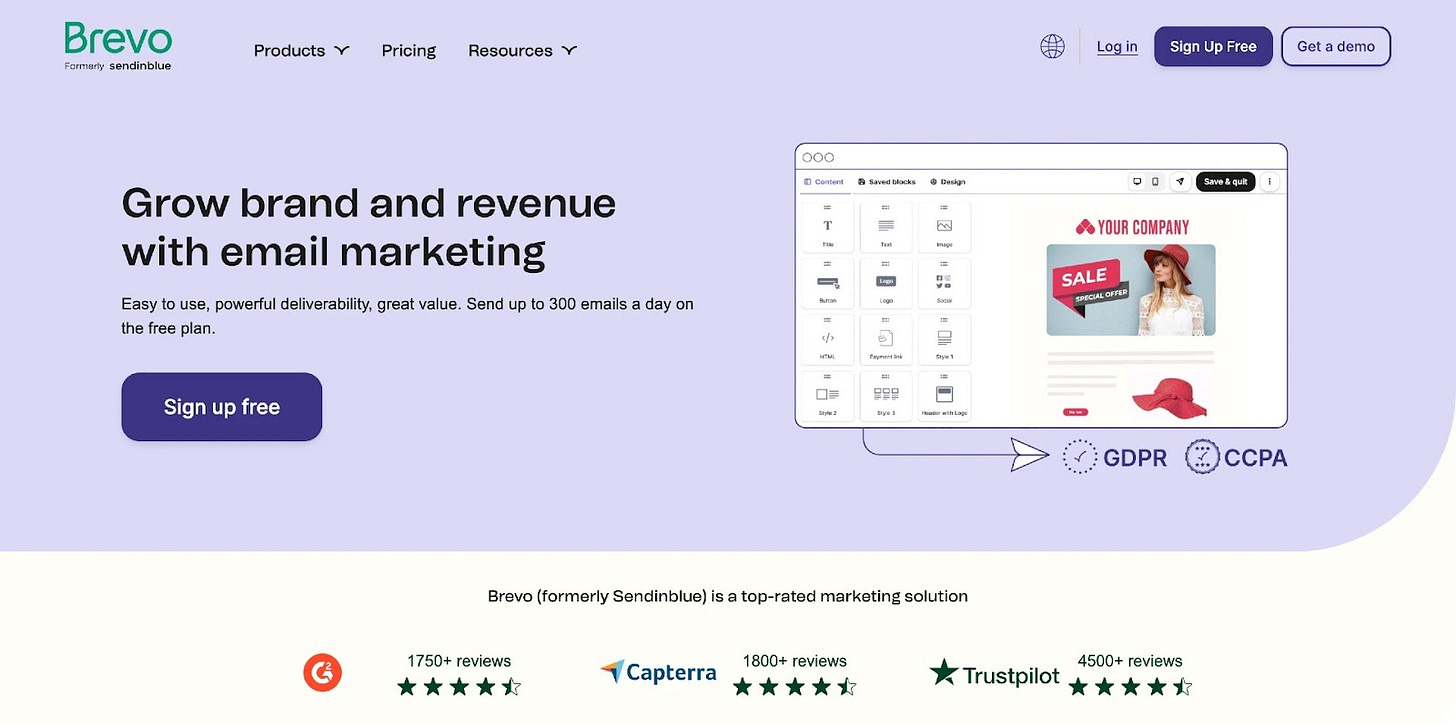Select the Style 1 block in the editor
This screenshot has width=1456, height=725.
pyautogui.click(x=944, y=340)
